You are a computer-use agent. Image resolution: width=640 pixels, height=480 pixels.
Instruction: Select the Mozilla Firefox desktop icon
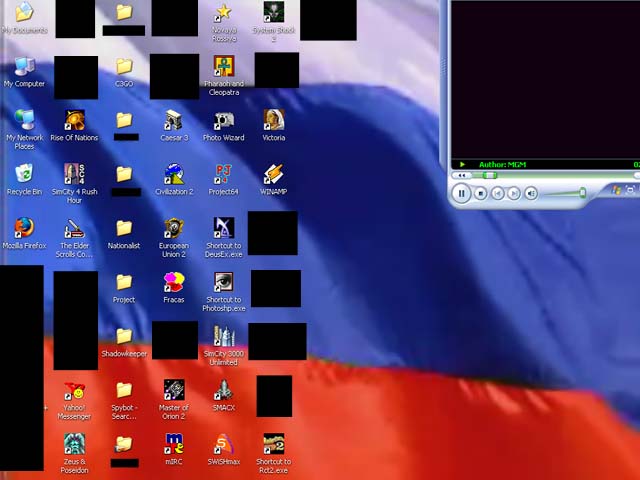pyautogui.click(x=24, y=229)
